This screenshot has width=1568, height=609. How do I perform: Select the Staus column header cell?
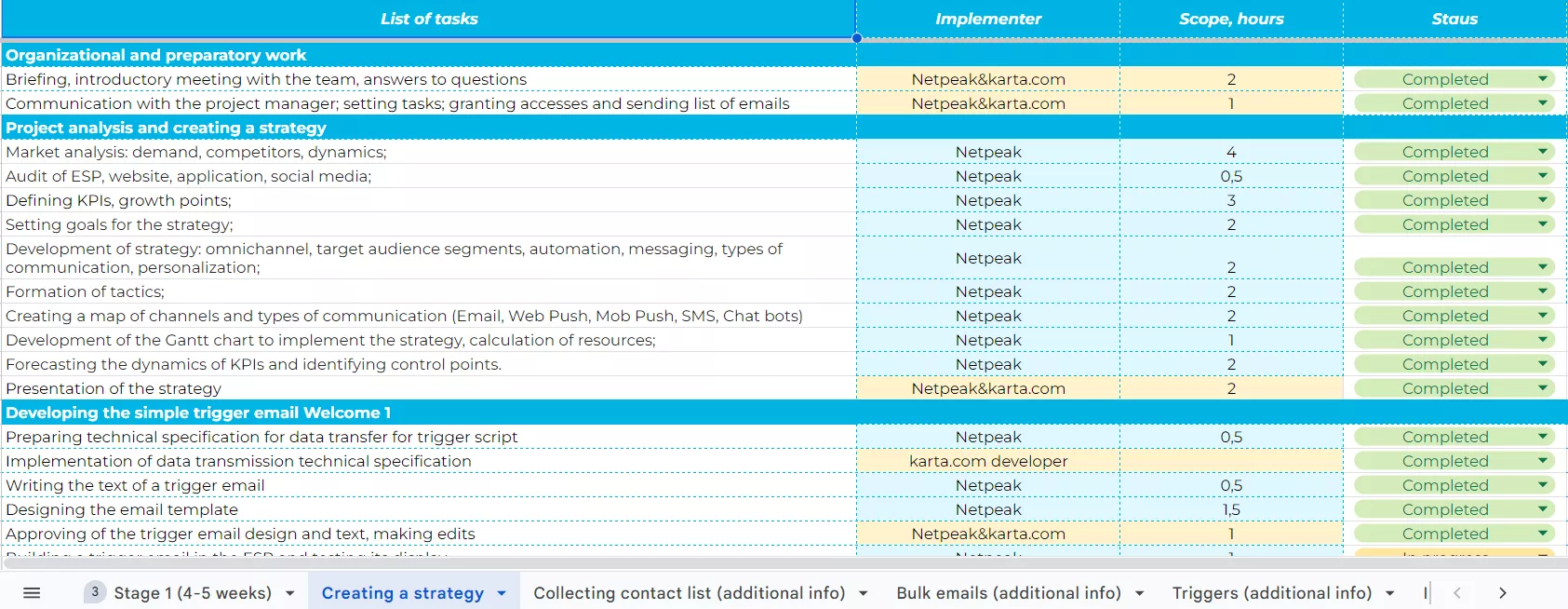[1454, 19]
